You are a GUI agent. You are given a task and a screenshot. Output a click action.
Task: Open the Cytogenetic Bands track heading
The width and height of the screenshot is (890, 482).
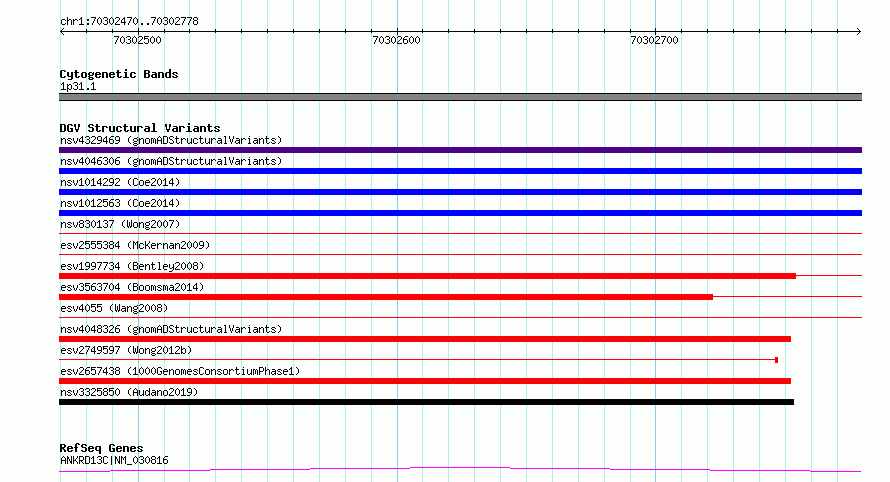coord(119,74)
